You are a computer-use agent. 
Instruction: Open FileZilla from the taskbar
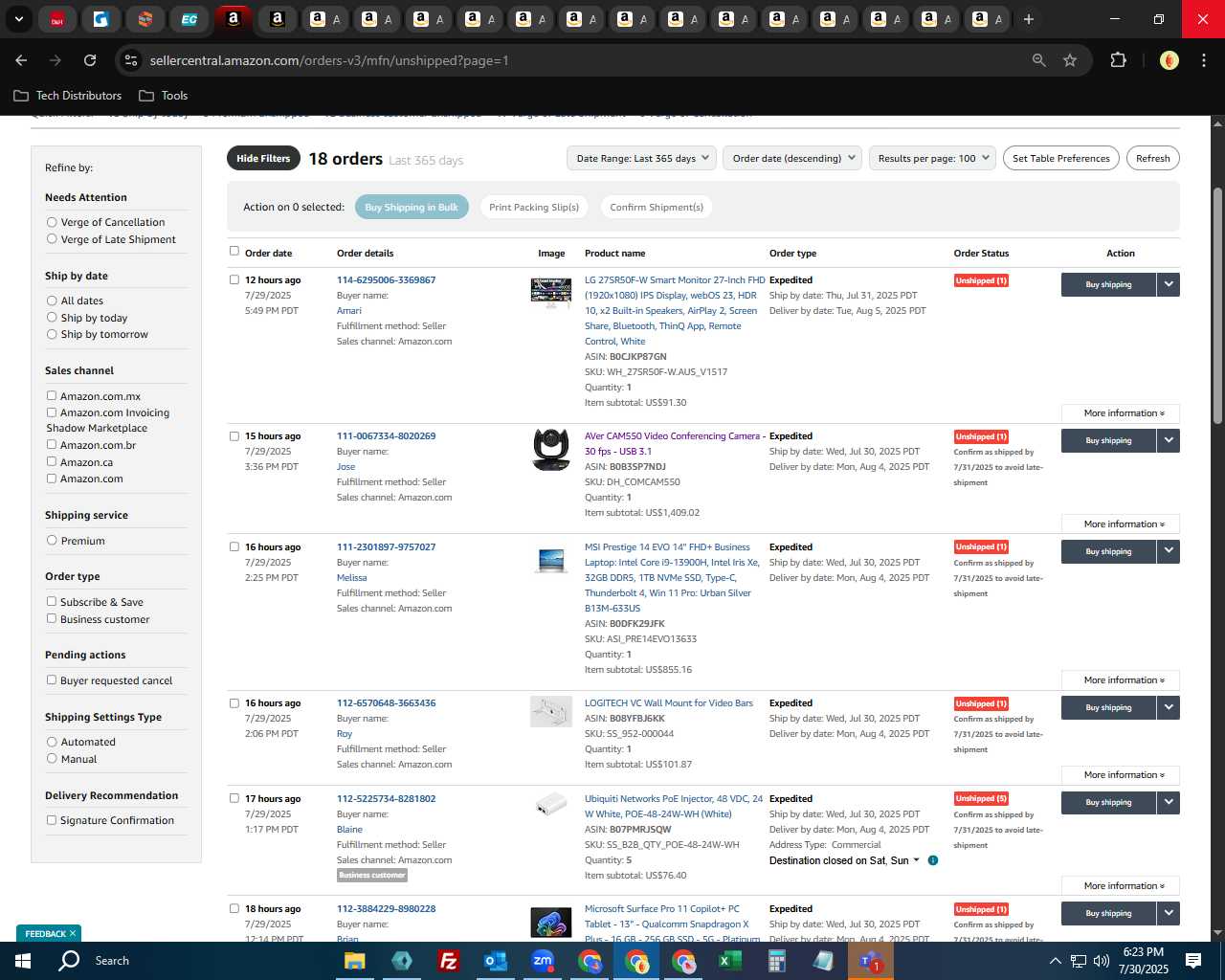(449, 961)
